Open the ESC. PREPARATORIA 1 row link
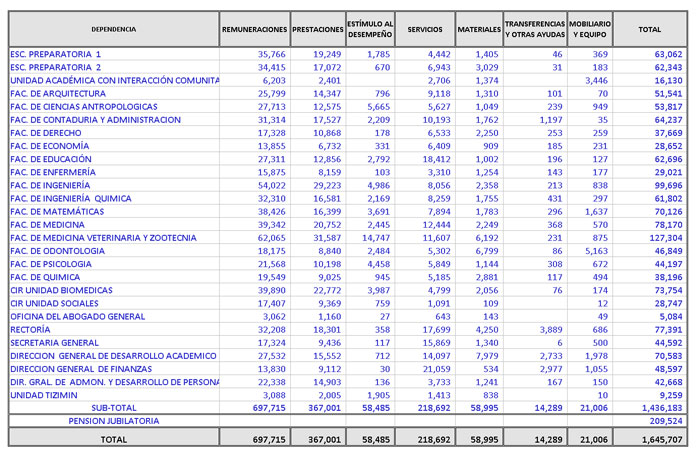 tap(56, 54)
